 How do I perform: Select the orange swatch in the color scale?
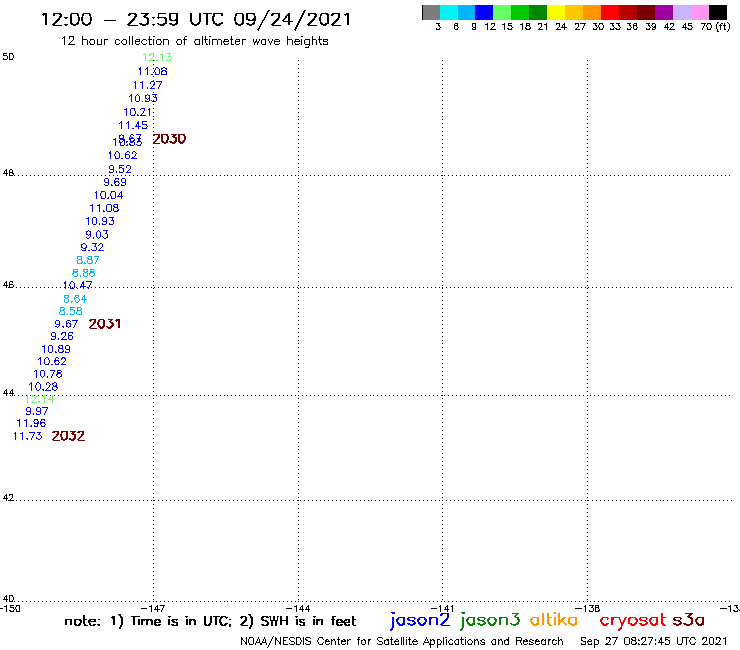(x=592, y=12)
